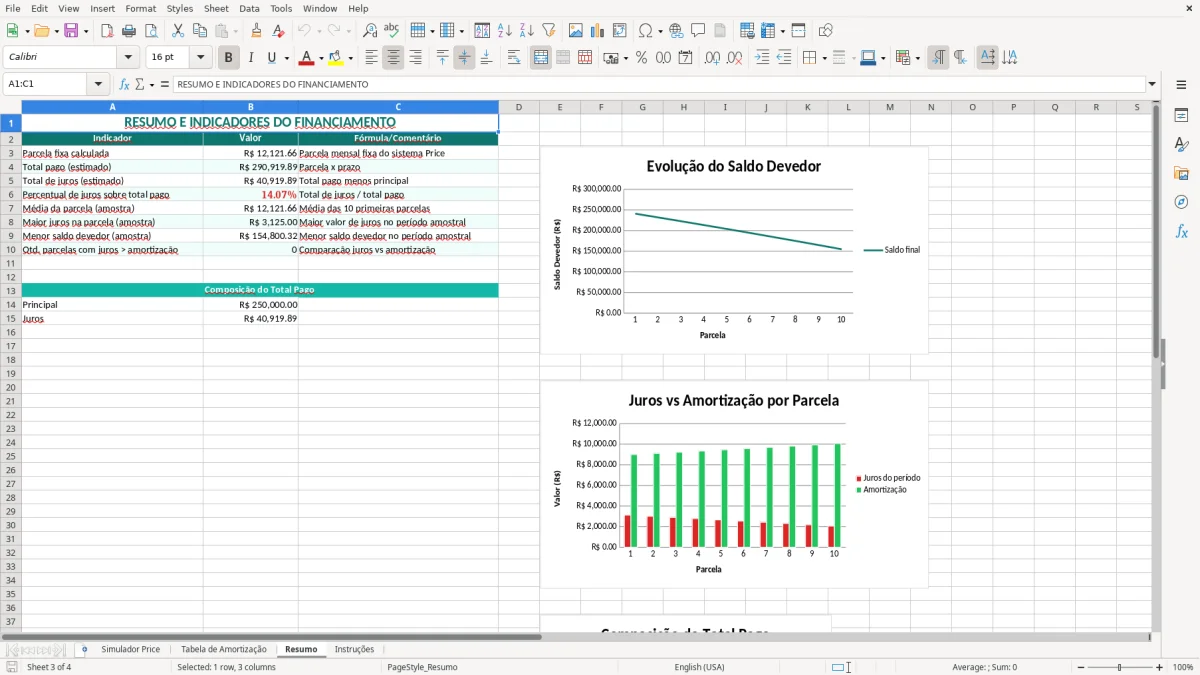Click the Sort Descending icon
The width and height of the screenshot is (1200, 675).
527,31
